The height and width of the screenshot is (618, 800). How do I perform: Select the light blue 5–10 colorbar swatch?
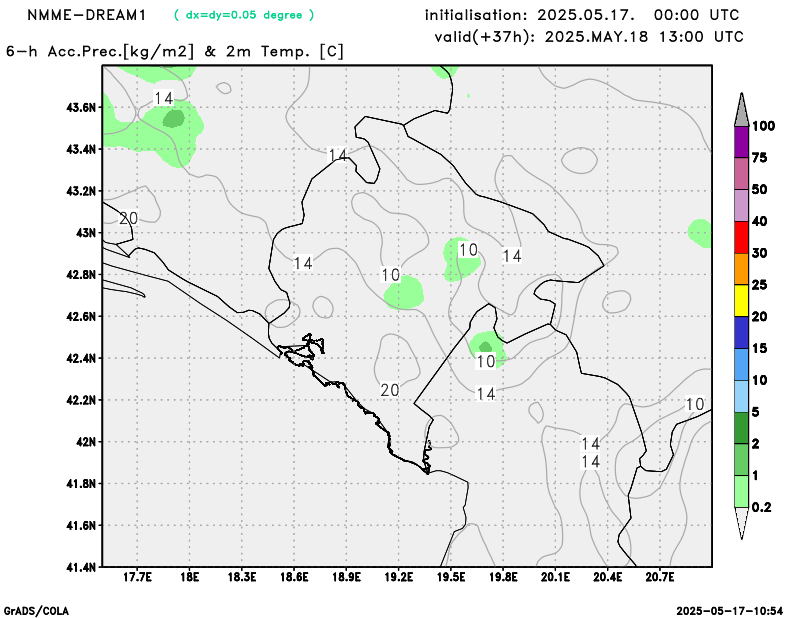tap(741, 396)
